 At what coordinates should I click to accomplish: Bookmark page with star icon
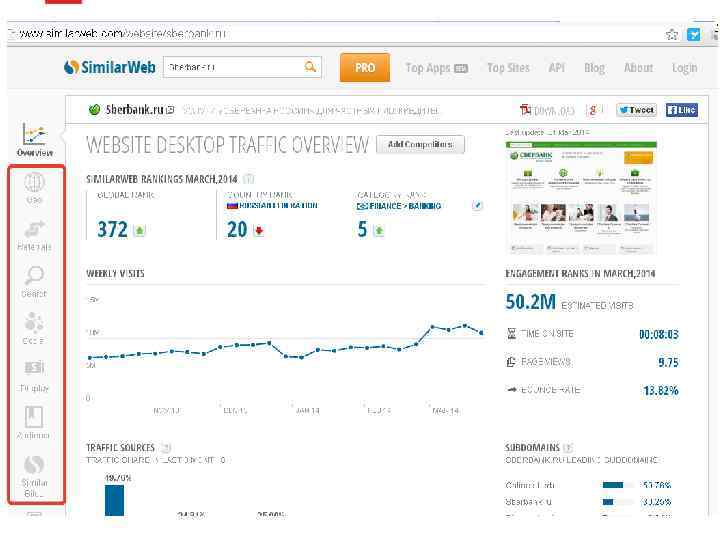coord(672,34)
